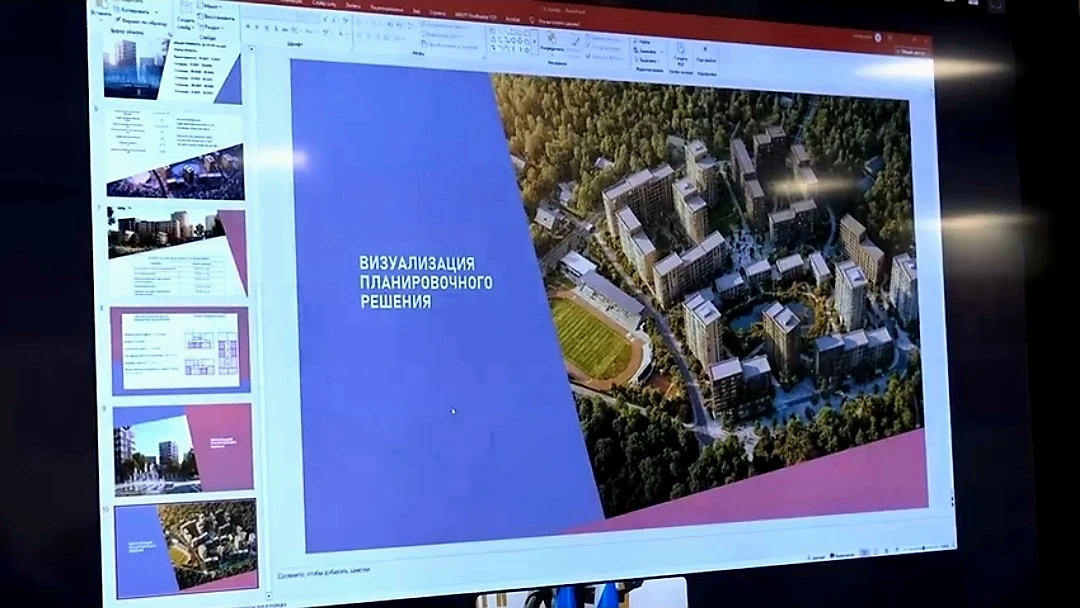Toggle the Notes (Заметки) pane in status bar
1080x608 pixels.
coord(818,557)
